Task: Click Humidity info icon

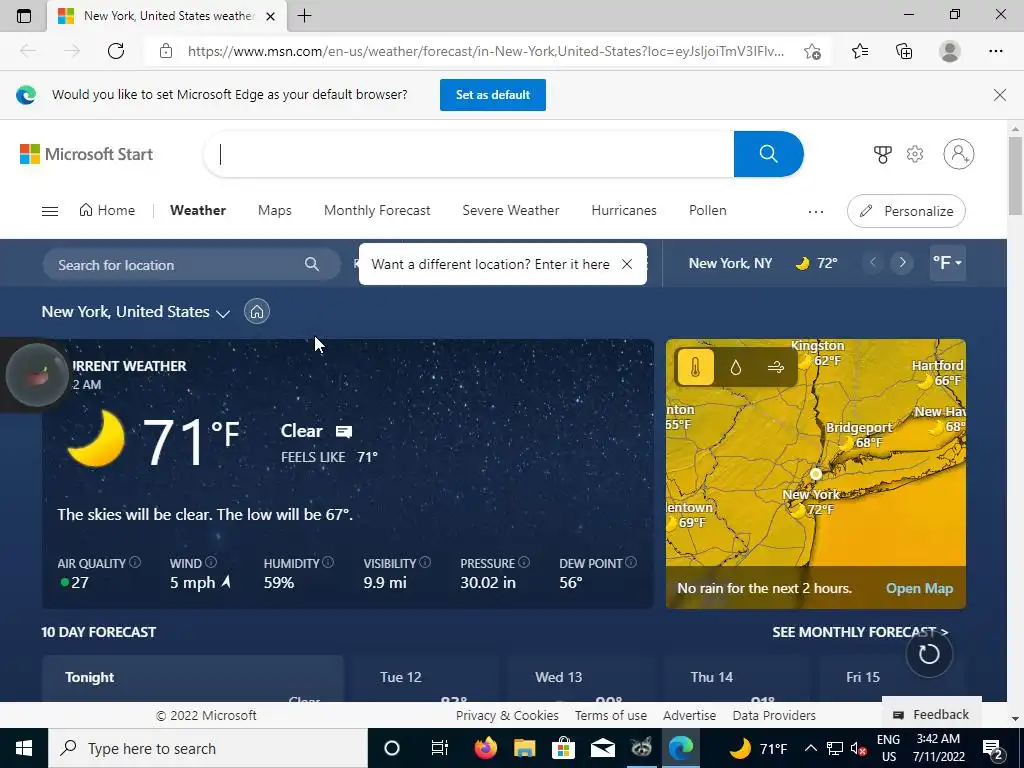Action: pos(328,562)
